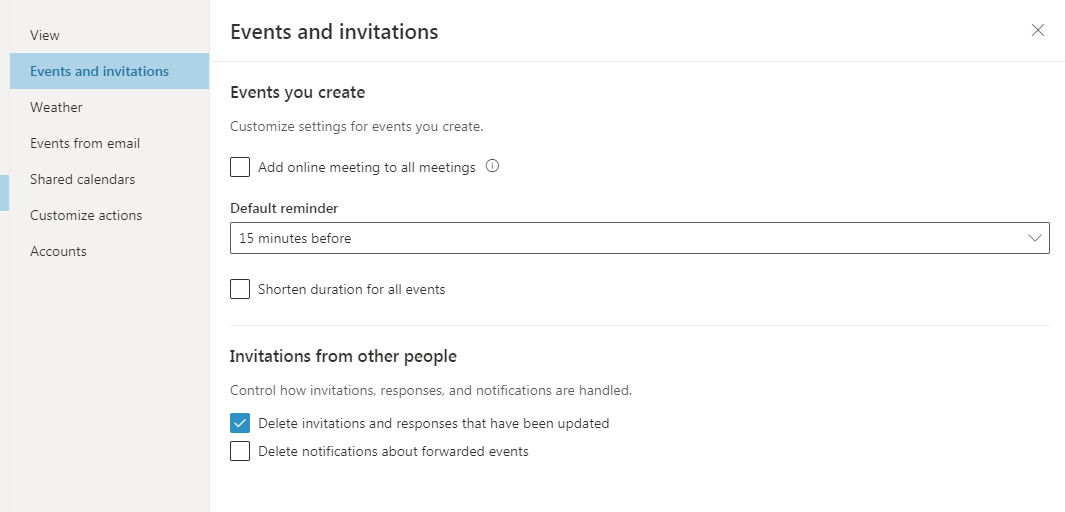Open 'Events from email' settings
Viewport: 1065px width, 512px height.
(x=85, y=143)
